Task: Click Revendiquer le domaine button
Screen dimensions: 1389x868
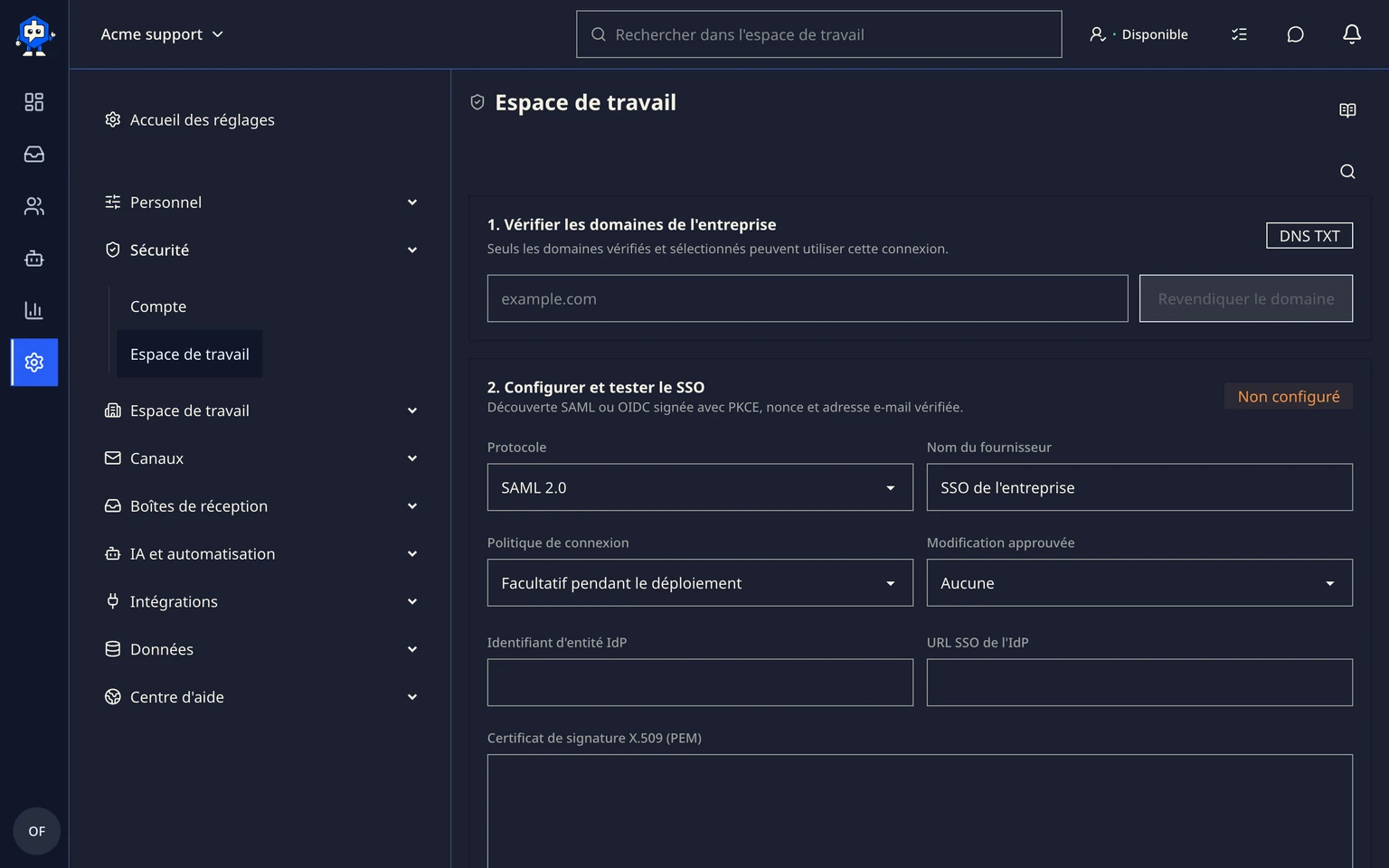Action: click(1246, 298)
